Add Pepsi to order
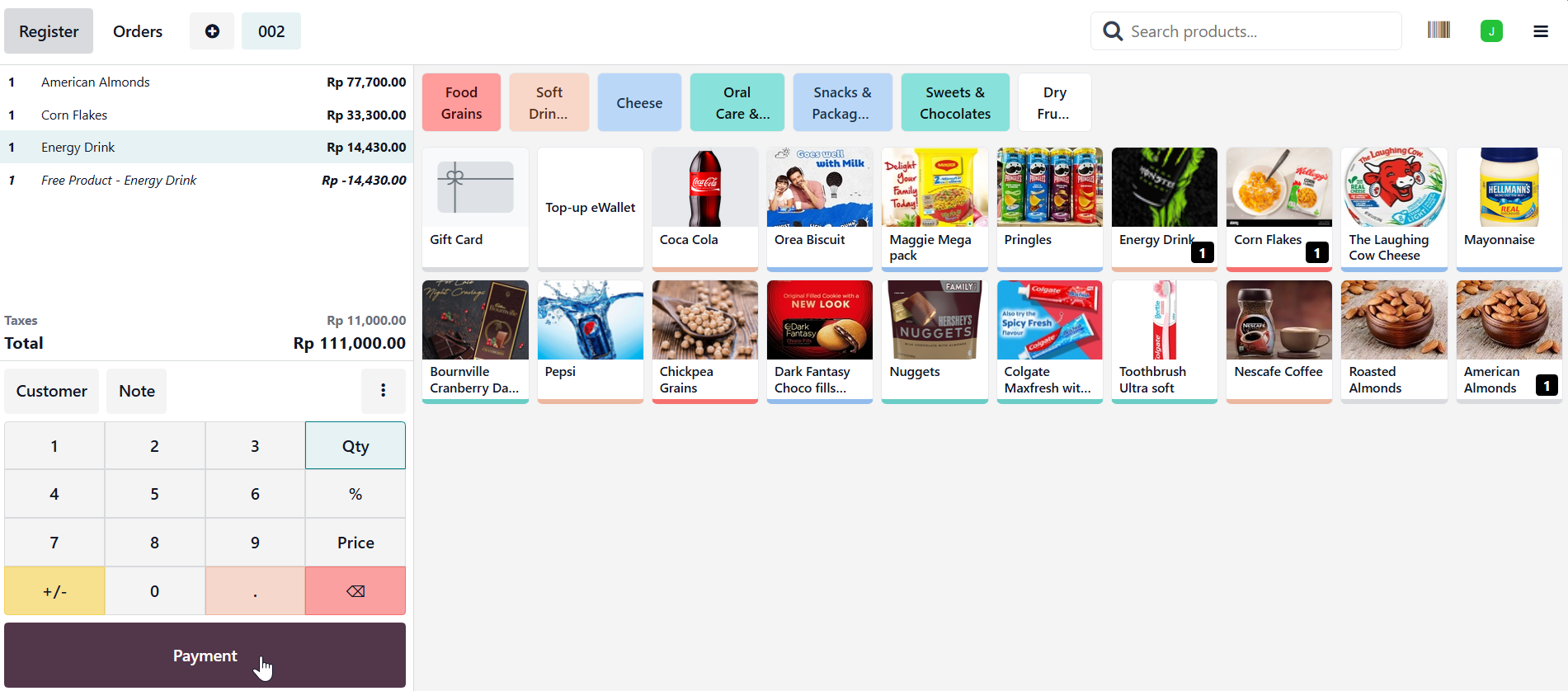 590,341
